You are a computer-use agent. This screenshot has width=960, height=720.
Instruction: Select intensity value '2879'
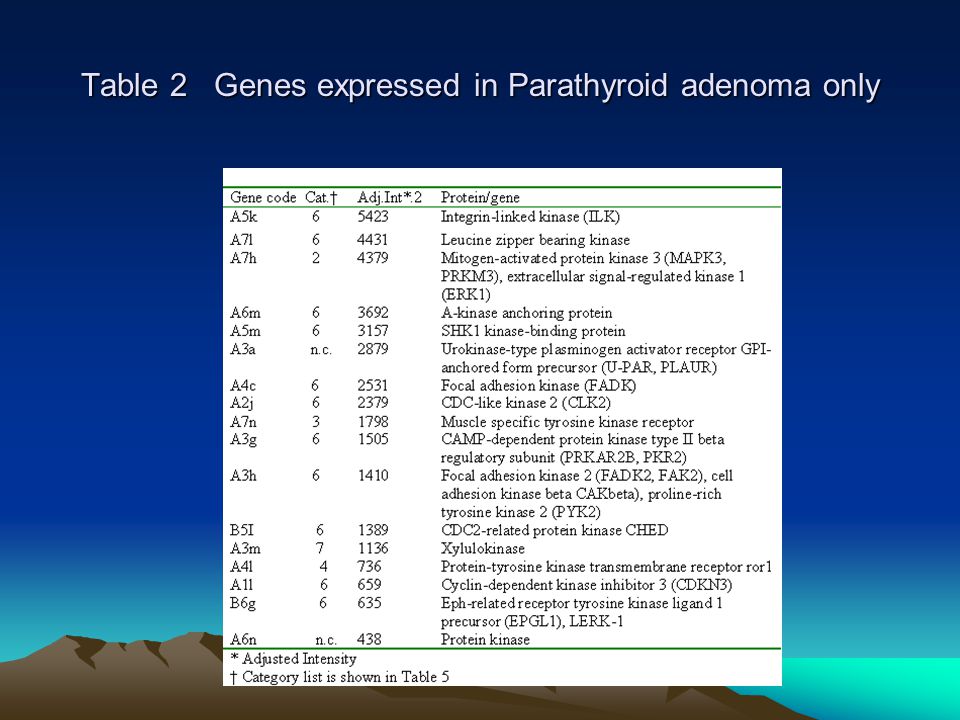point(373,350)
